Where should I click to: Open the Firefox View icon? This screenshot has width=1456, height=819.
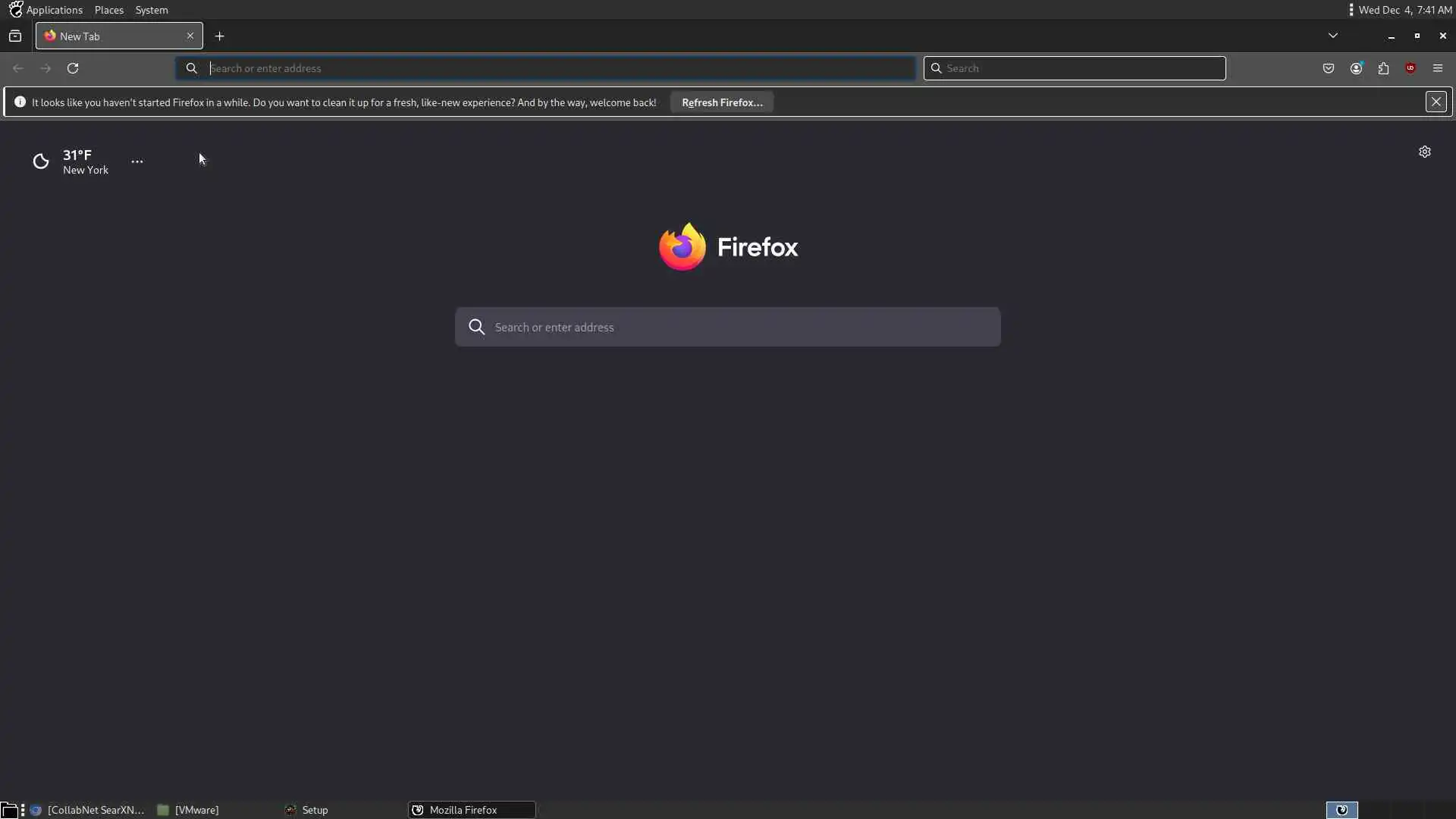(15, 36)
